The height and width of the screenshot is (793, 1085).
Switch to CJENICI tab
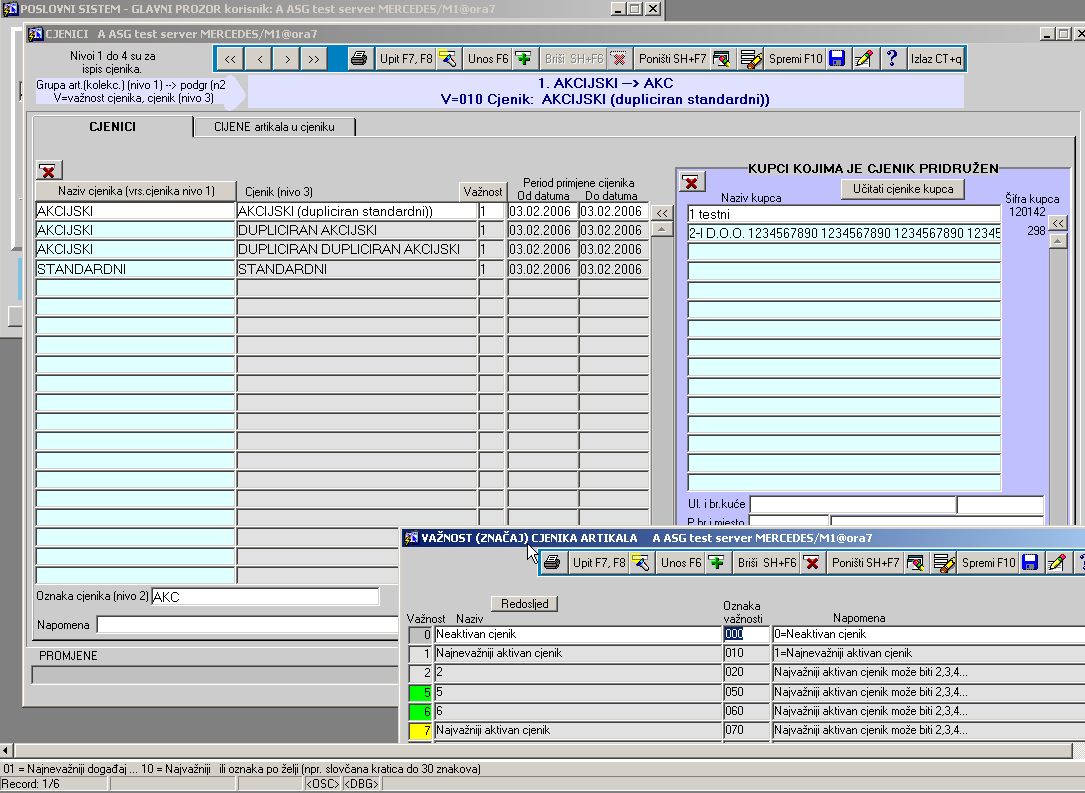pos(112,127)
